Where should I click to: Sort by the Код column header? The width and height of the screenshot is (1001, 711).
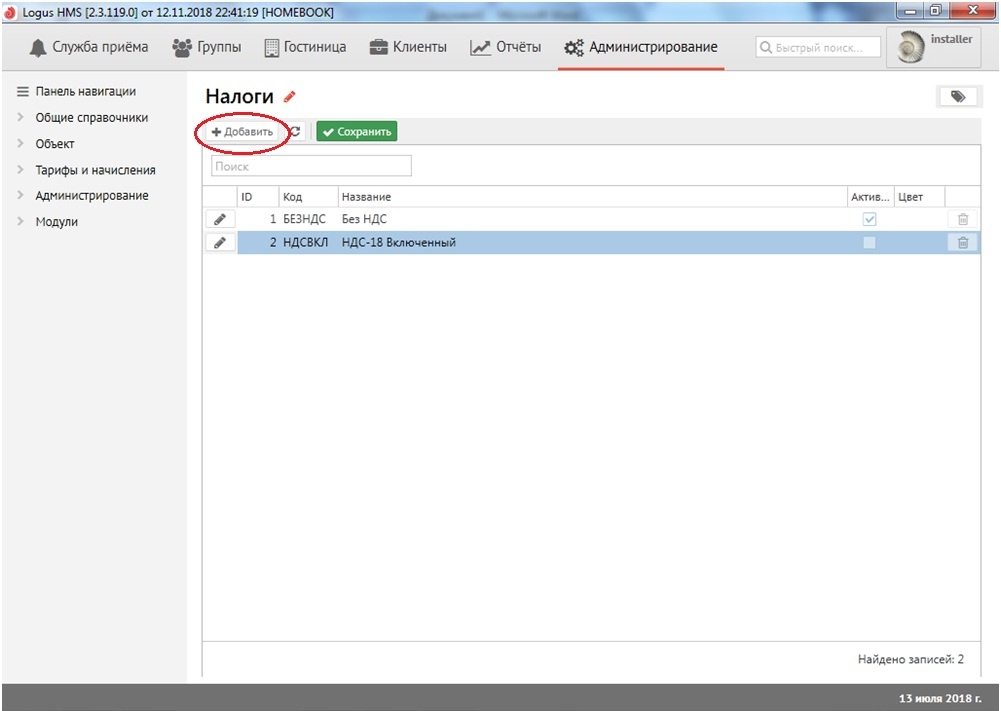tap(308, 197)
